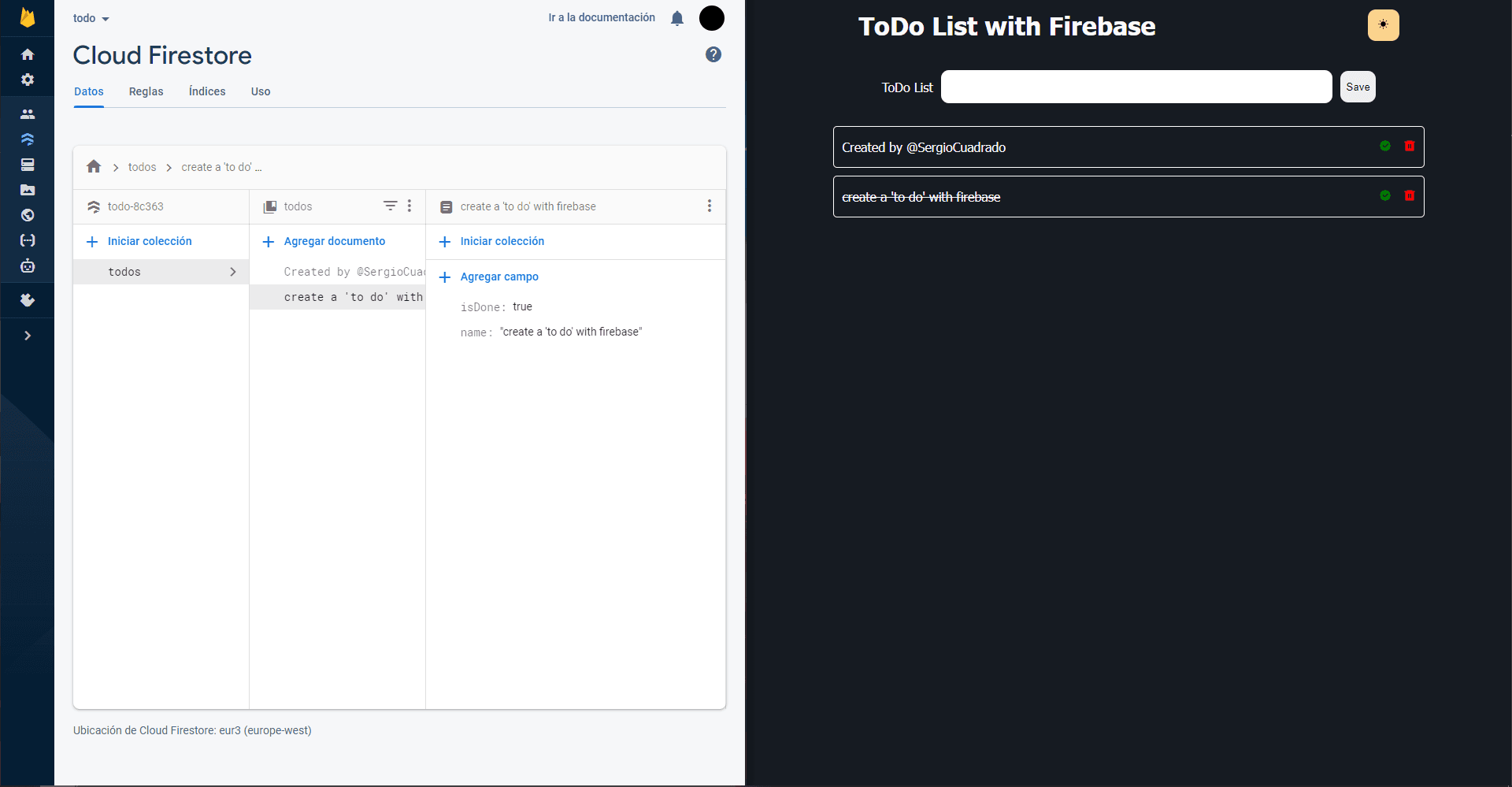Image resolution: width=1512 pixels, height=787 pixels.
Task: Switch to the Uso tab
Action: (x=261, y=91)
